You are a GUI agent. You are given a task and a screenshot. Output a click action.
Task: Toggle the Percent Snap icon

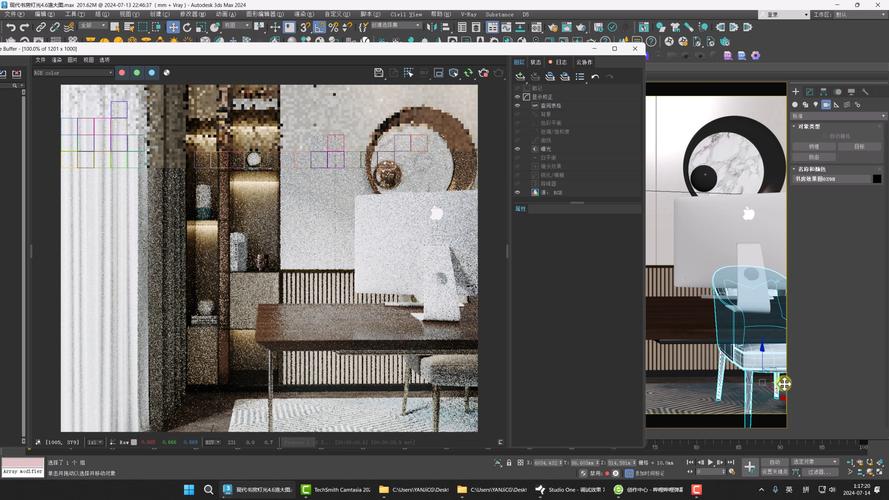point(333,27)
